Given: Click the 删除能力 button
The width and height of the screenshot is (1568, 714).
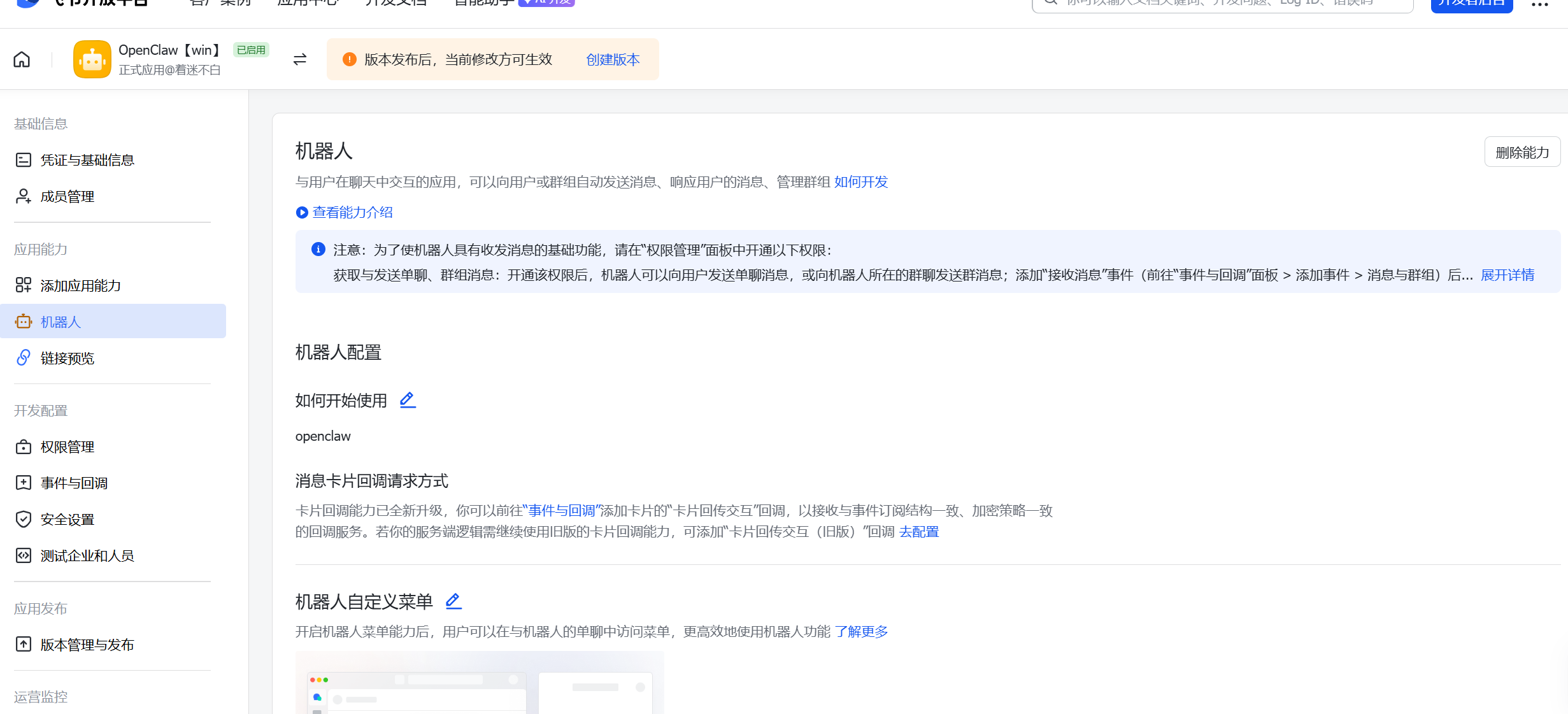Looking at the screenshot, I should pyautogui.click(x=1522, y=152).
